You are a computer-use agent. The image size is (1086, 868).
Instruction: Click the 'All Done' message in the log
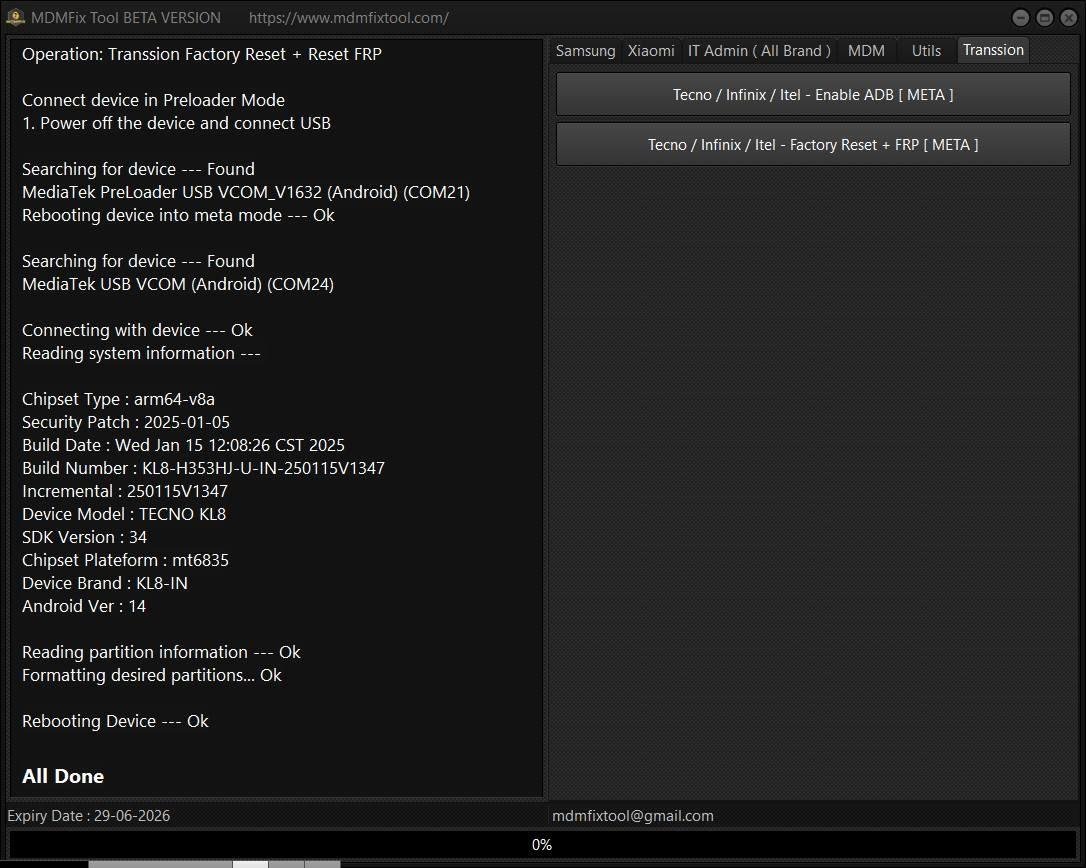coord(63,776)
